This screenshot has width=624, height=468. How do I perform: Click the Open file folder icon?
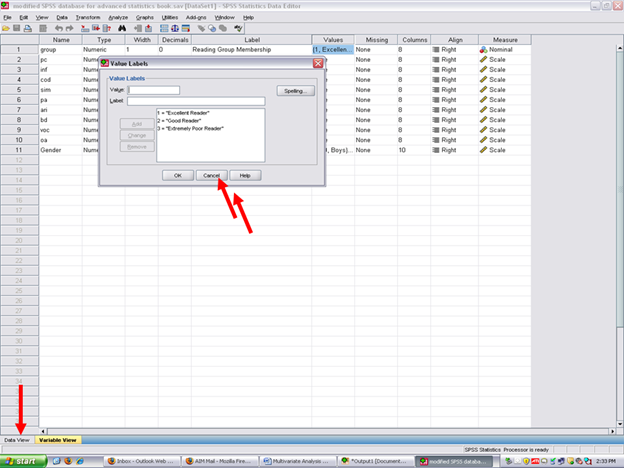point(7,28)
